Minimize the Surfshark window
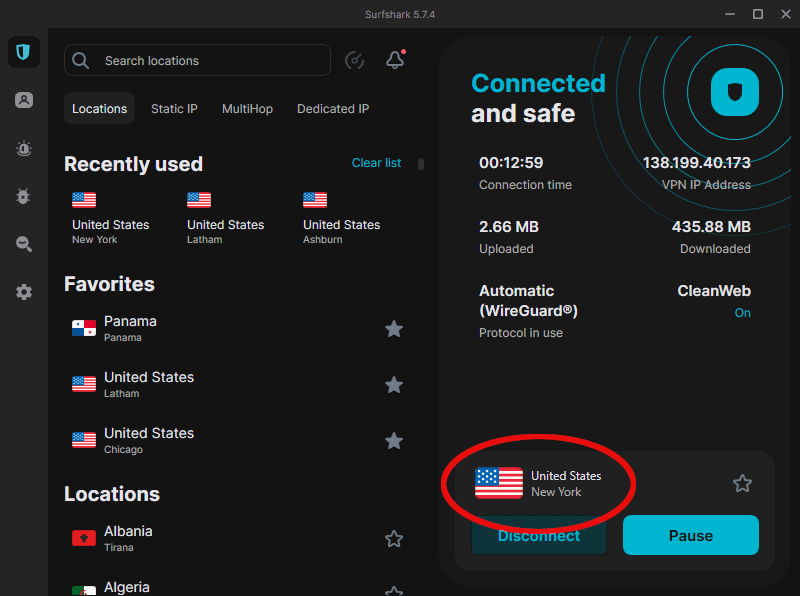This screenshot has height=596, width=800. pyautogui.click(x=730, y=14)
